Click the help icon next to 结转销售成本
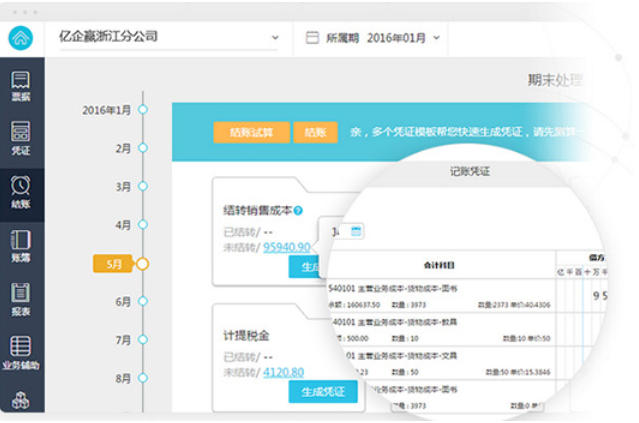 pyautogui.click(x=298, y=210)
